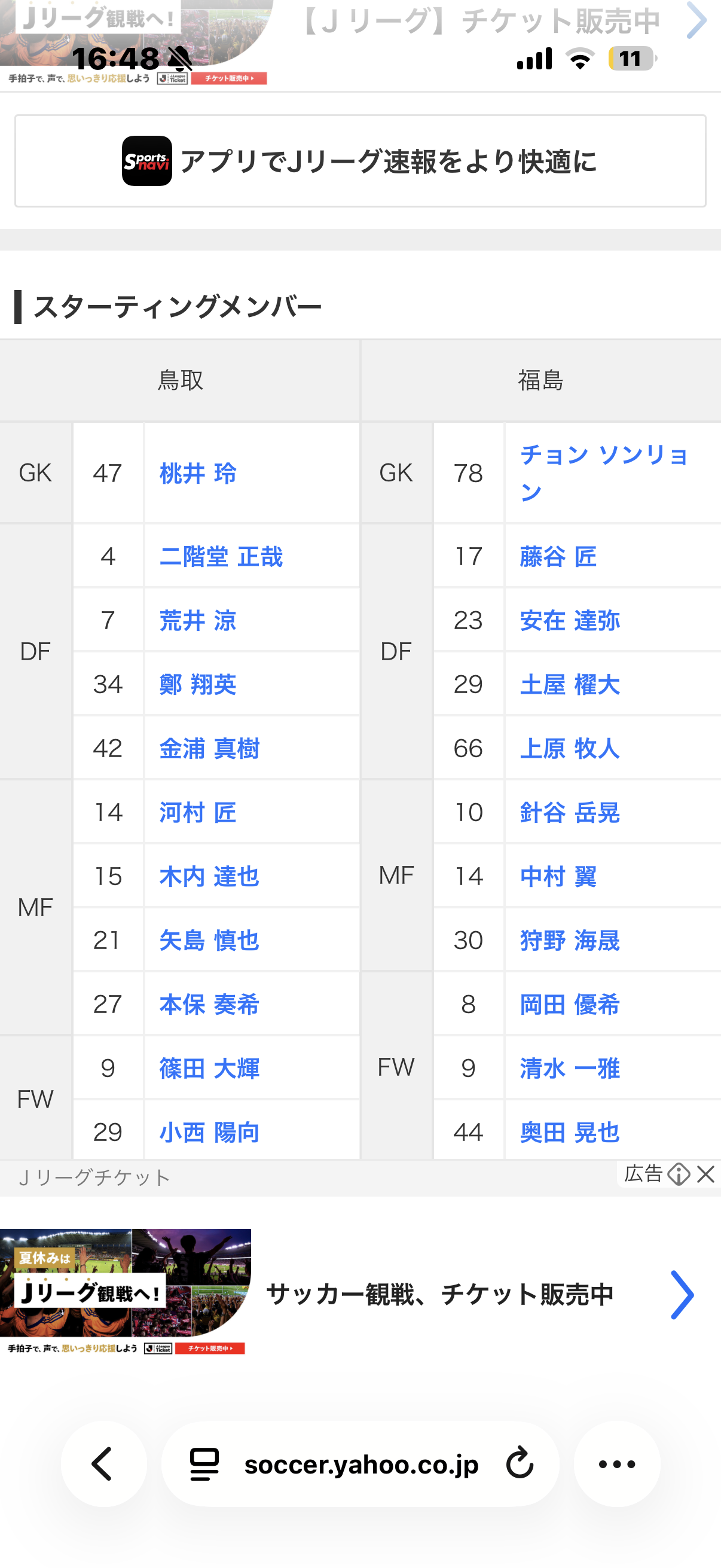Open サッカー観戦、チケット販売中 ad text
Viewport: 721px width, 1568px height.
click(439, 1295)
